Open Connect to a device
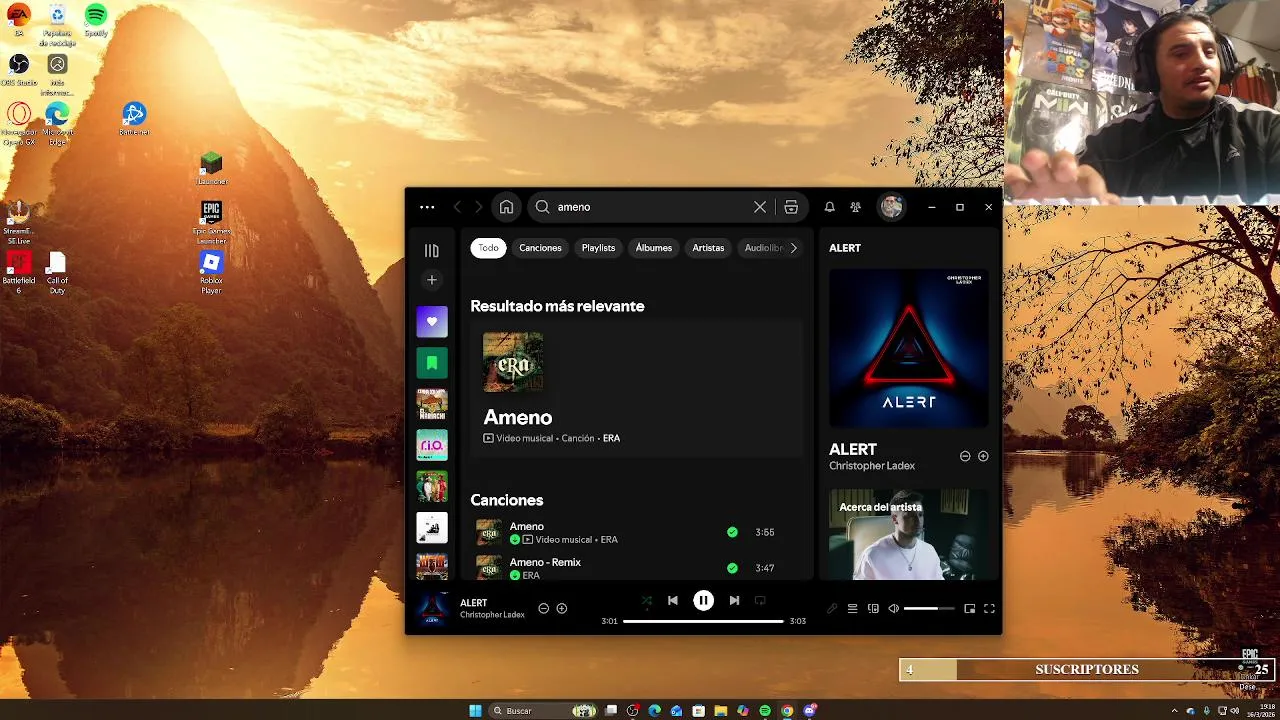The height and width of the screenshot is (720, 1280). pyautogui.click(x=873, y=608)
